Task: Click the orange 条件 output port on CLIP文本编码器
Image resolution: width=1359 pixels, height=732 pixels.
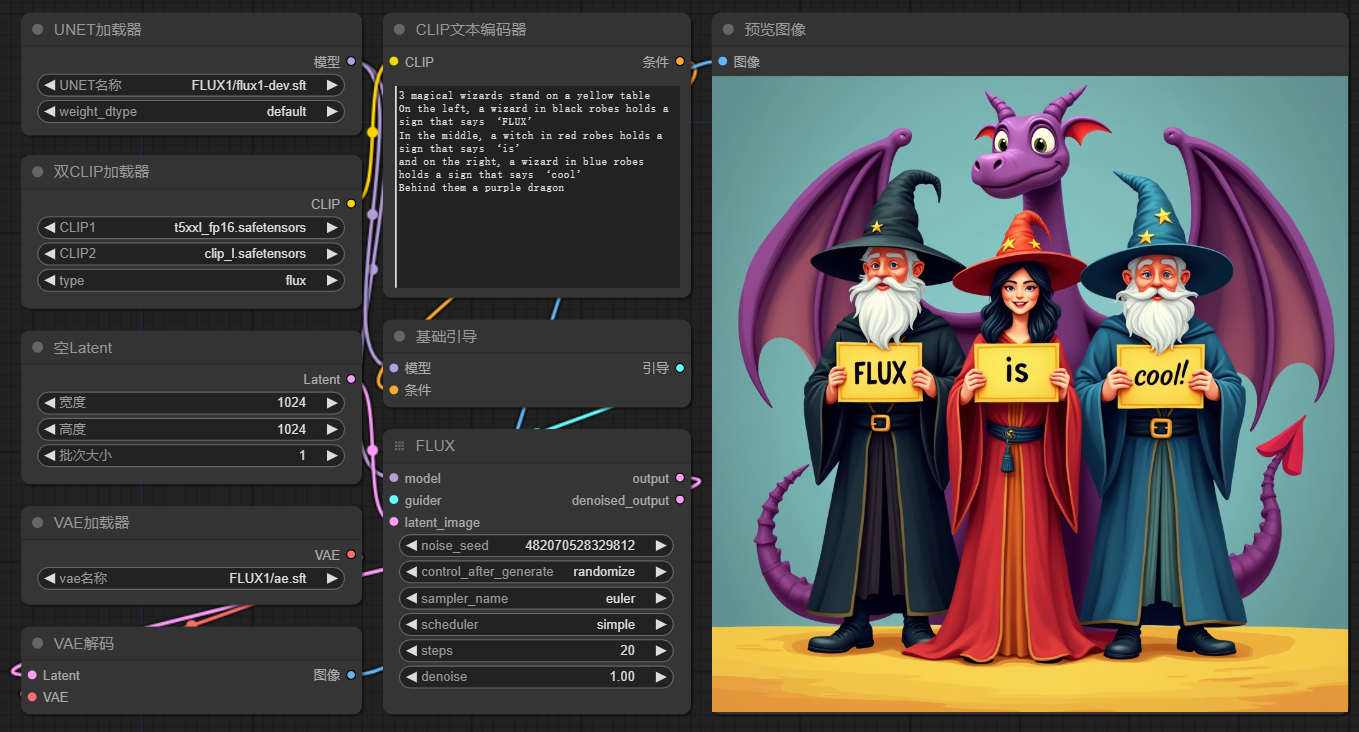Action: [x=680, y=62]
